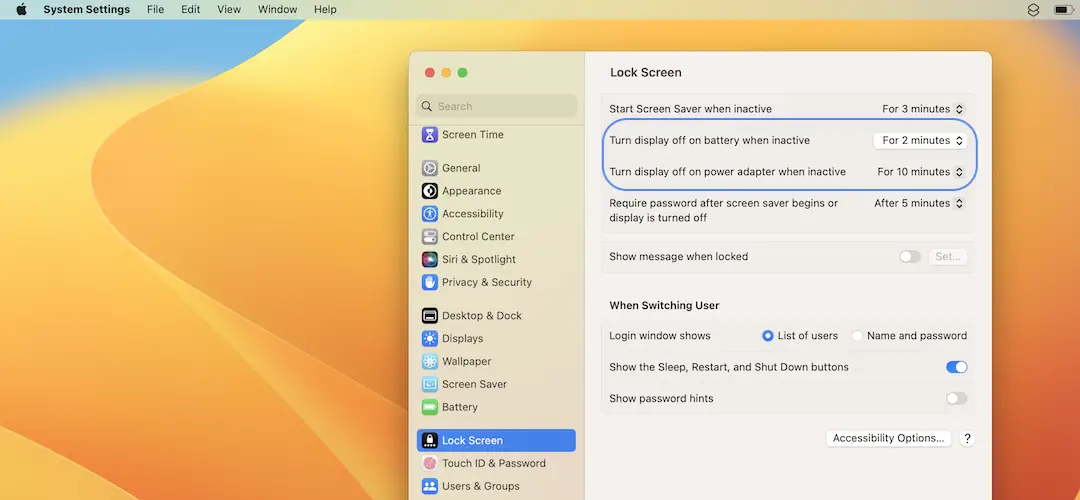Open Privacy & Security pane
The width and height of the screenshot is (1080, 500).
486,283
